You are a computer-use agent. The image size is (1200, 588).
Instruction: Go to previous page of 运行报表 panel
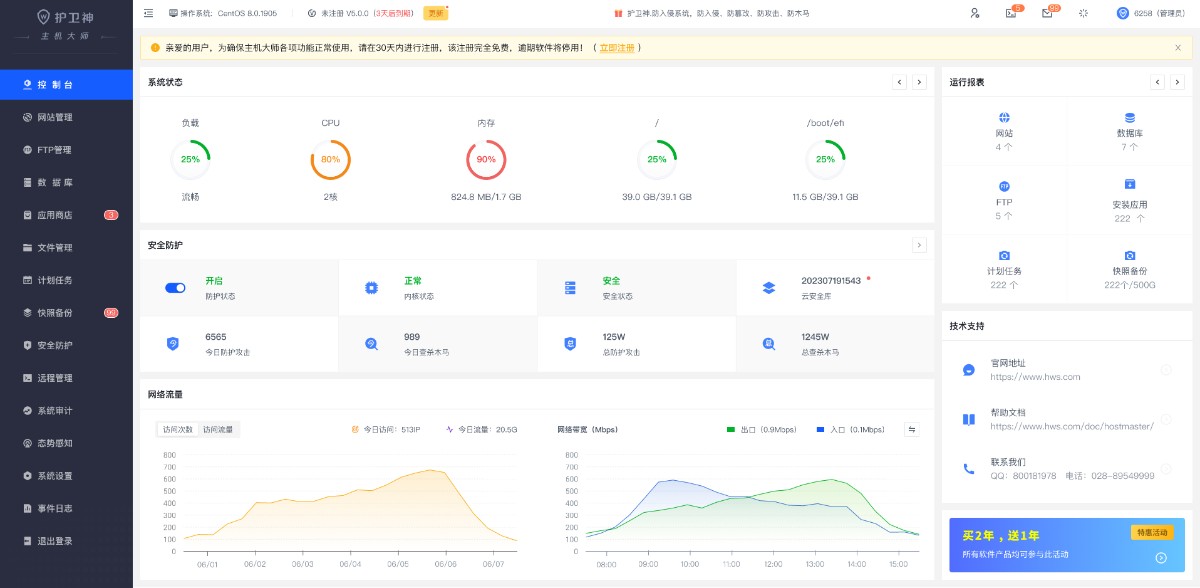tap(1158, 82)
